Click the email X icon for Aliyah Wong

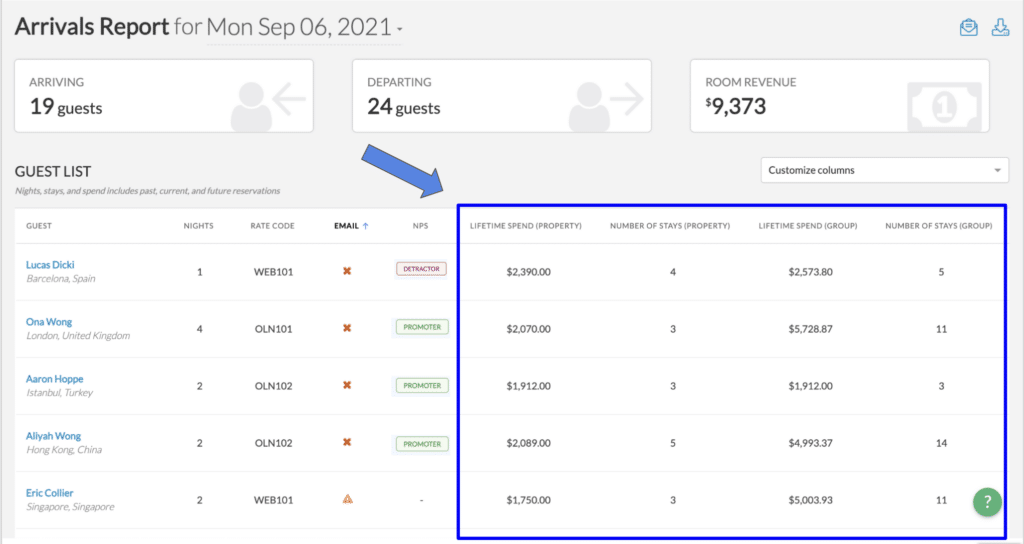[347, 442]
